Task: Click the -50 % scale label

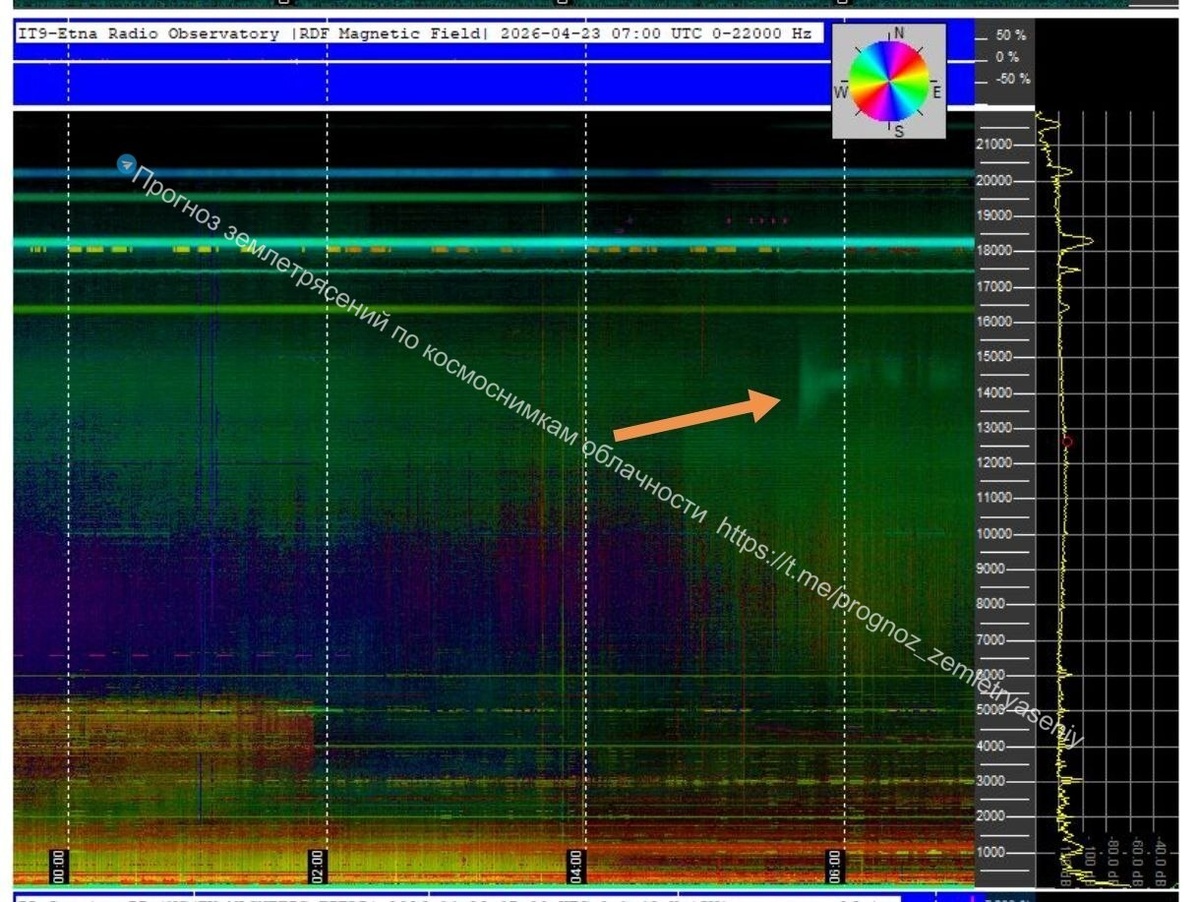Action: pos(1011,79)
